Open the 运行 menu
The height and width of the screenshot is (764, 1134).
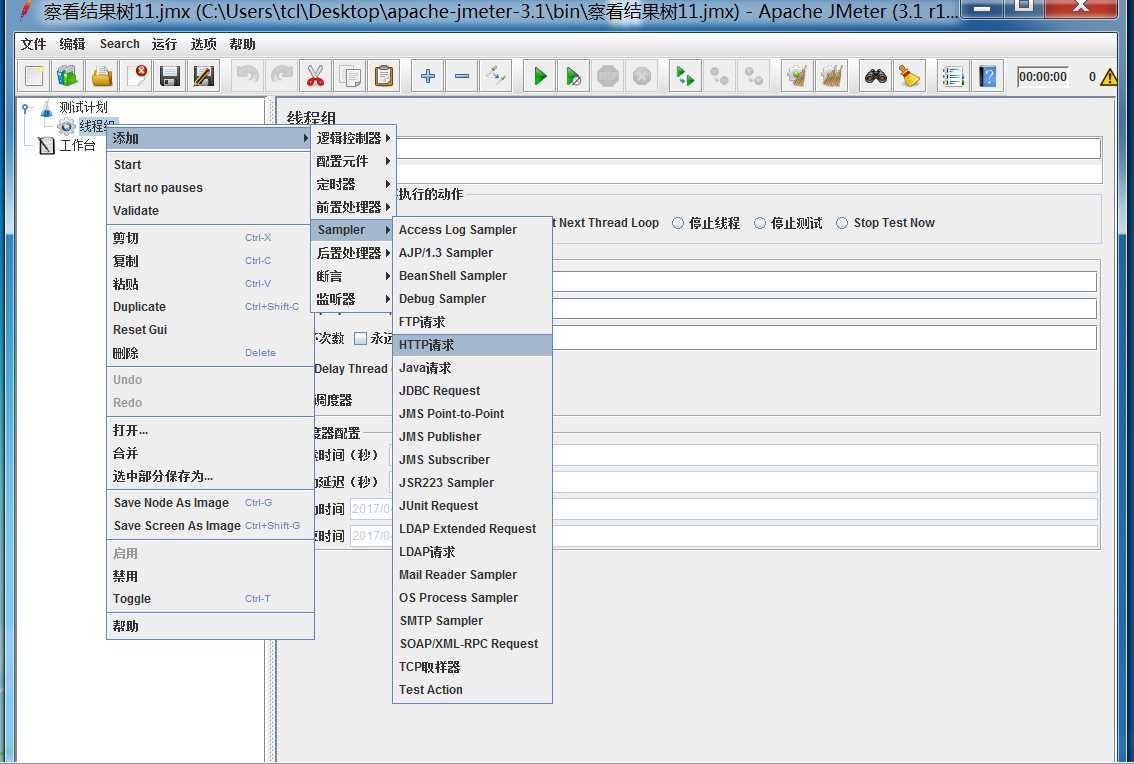tap(164, 44)
